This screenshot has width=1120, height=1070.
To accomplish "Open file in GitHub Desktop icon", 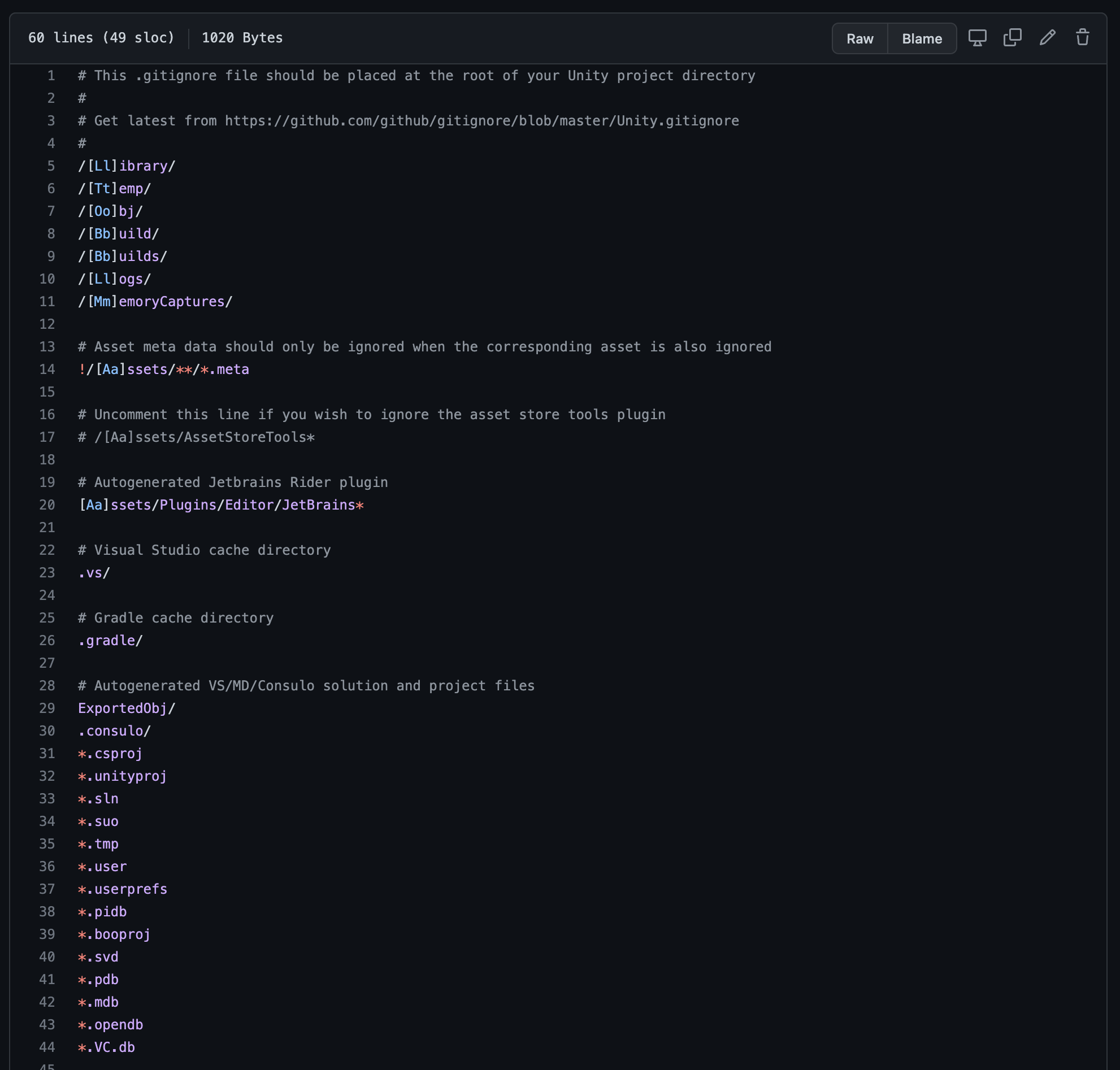I will click(x=977, y=38).
